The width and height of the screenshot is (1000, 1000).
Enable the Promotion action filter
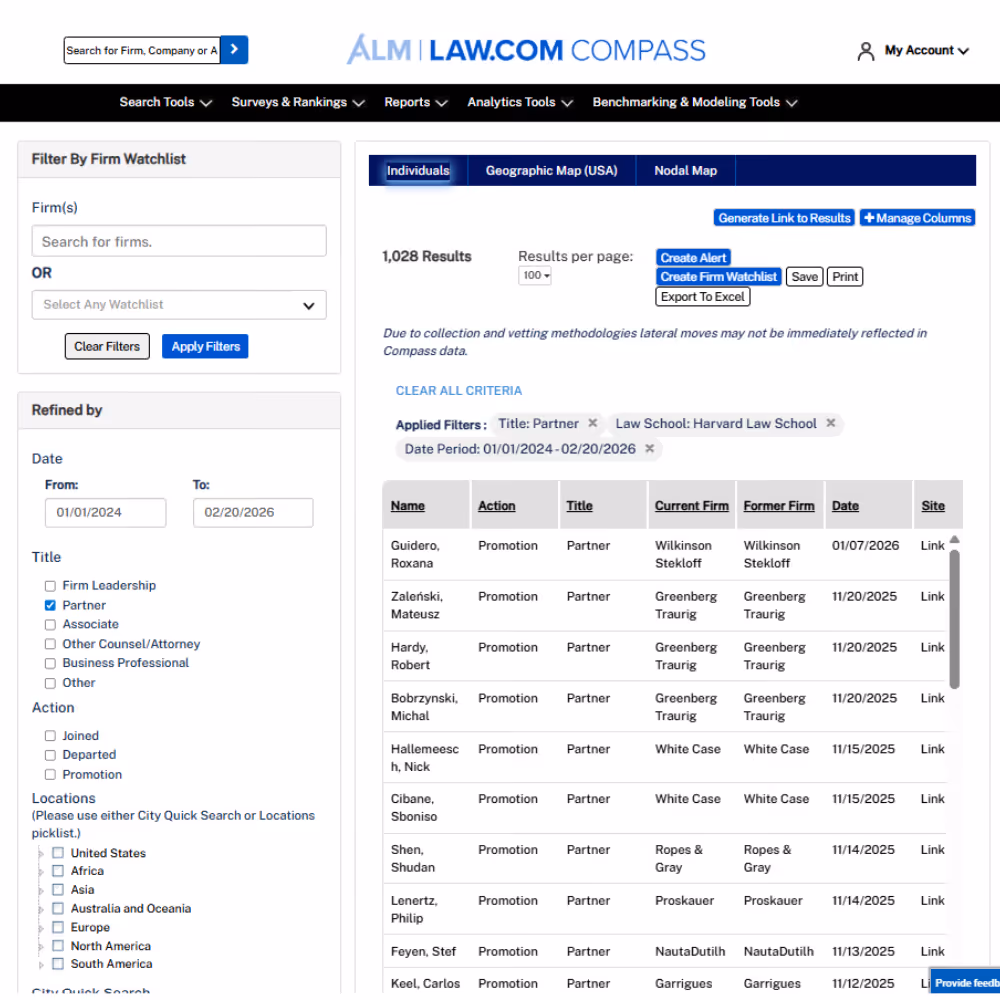tap(49, 774)
